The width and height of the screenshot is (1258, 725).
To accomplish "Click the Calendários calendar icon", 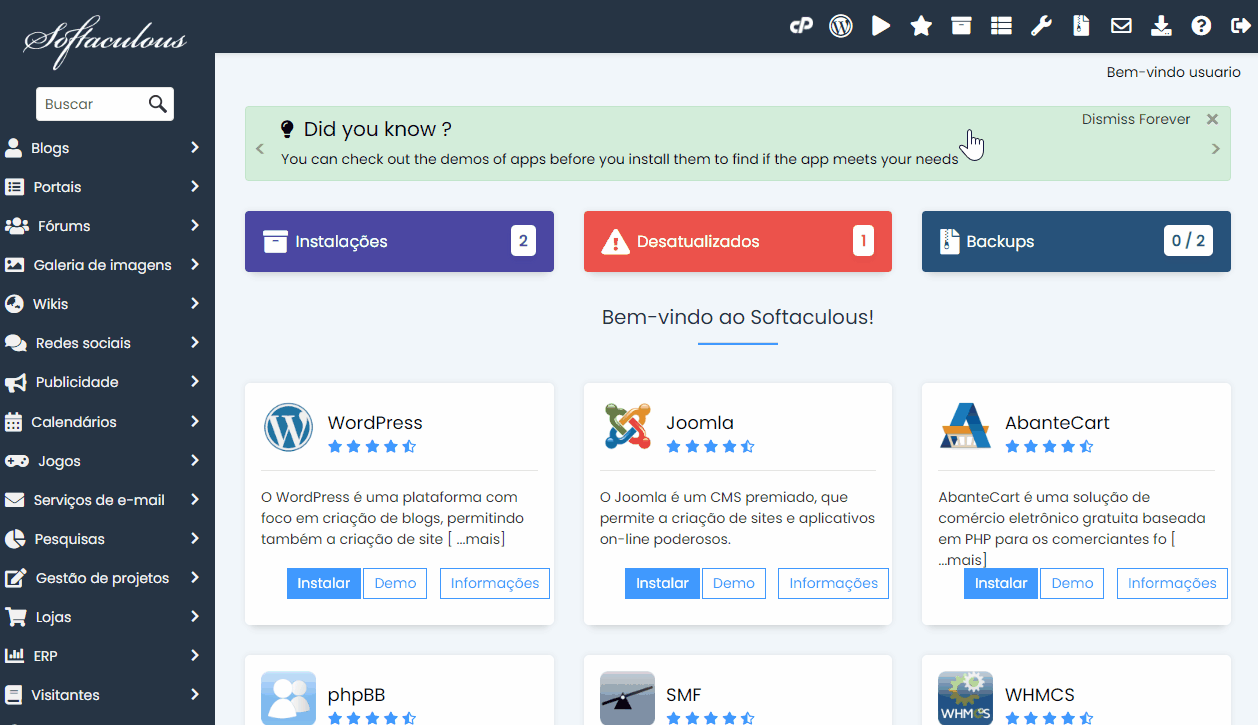I will 13,422.
